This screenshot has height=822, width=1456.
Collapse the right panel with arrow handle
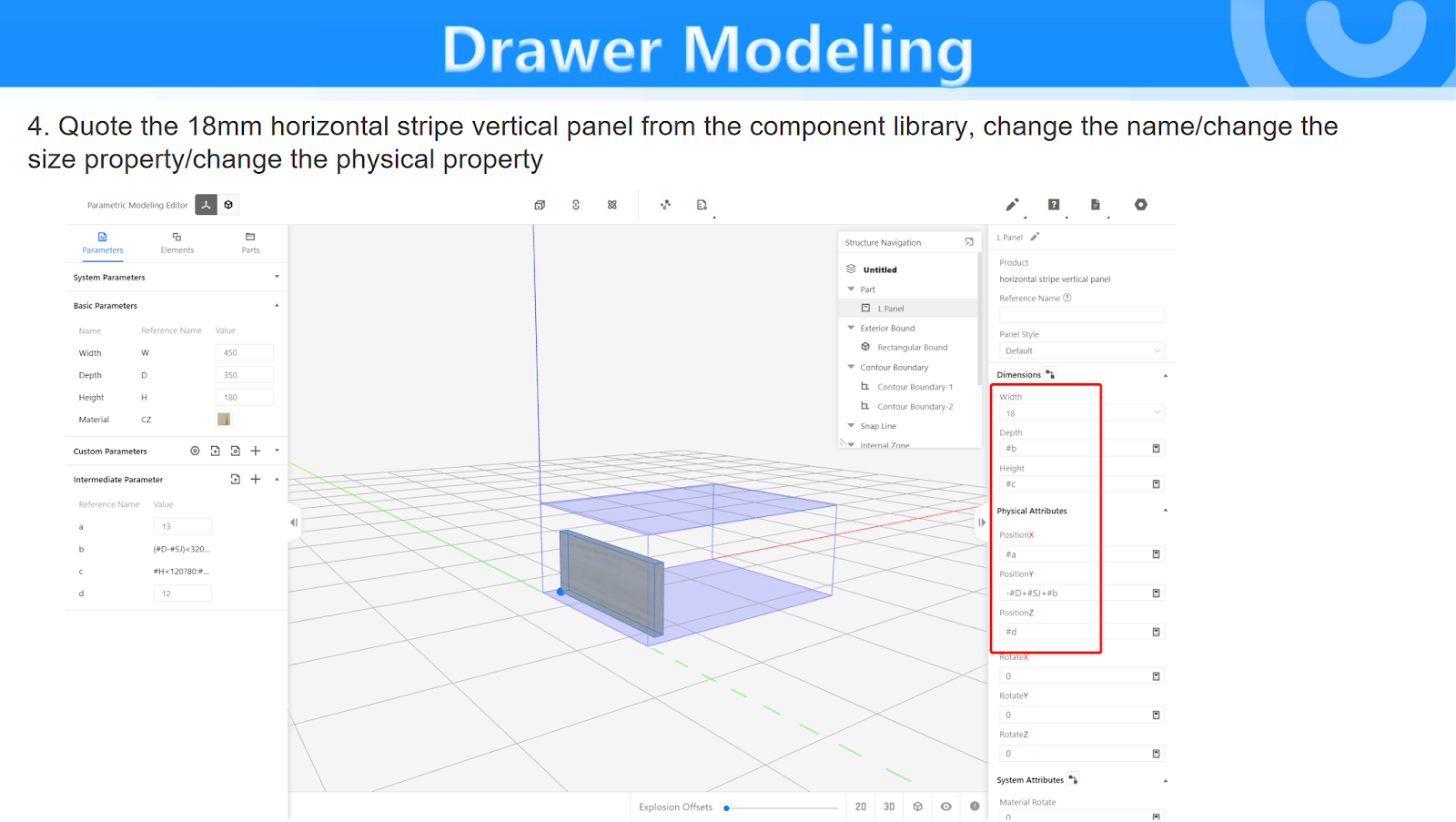[x=982, y=523]
